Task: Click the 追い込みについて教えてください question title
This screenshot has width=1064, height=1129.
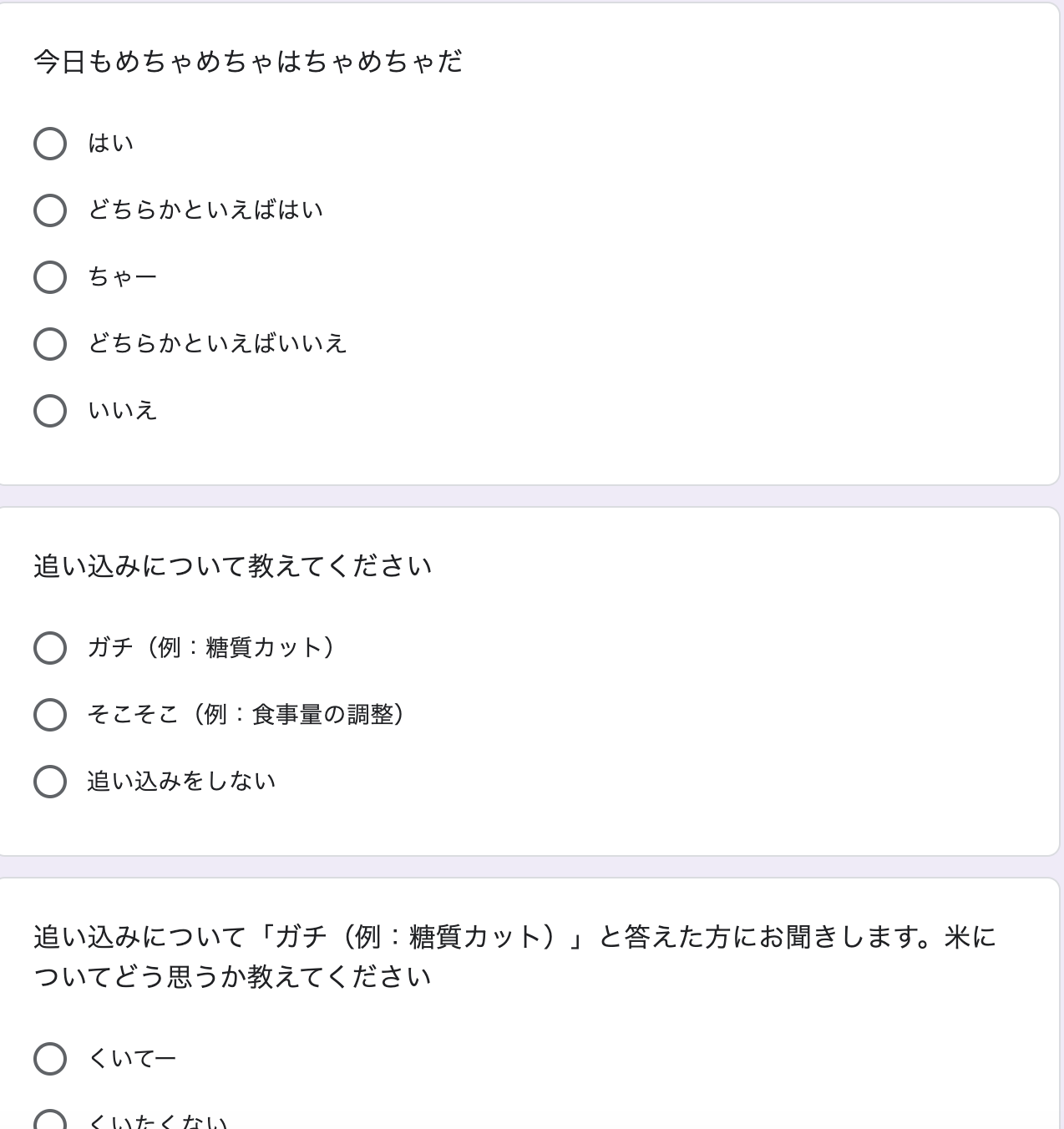Action: click(233, 566)
